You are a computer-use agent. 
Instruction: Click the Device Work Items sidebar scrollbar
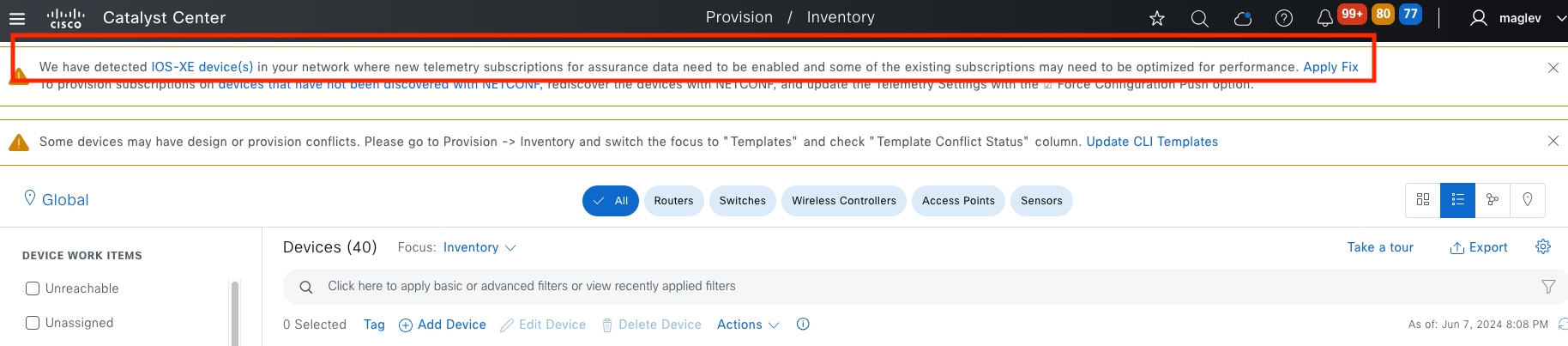(x=235, y=313)
